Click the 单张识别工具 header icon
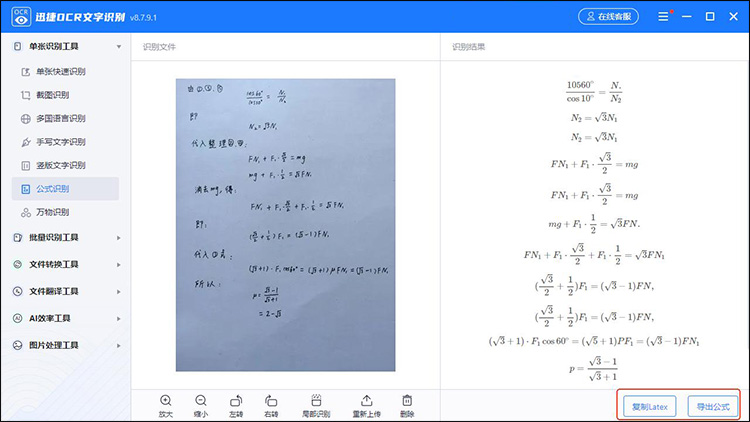Screen dimensions: 750x422 (x=18, y=46)
